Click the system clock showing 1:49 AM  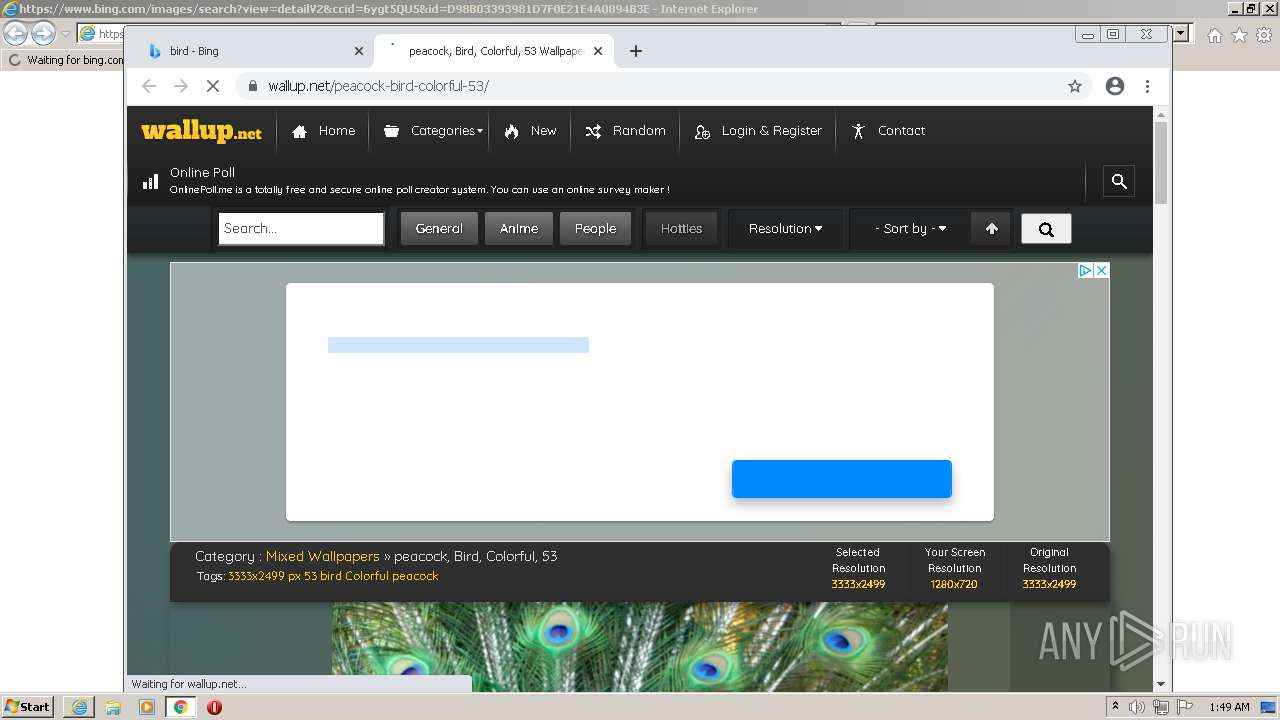(x=1229, y=707)
